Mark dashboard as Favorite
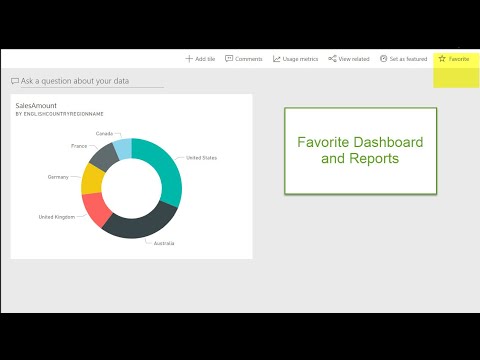Image resolution: width=480 pixels, height=360 pixels. 454,59
